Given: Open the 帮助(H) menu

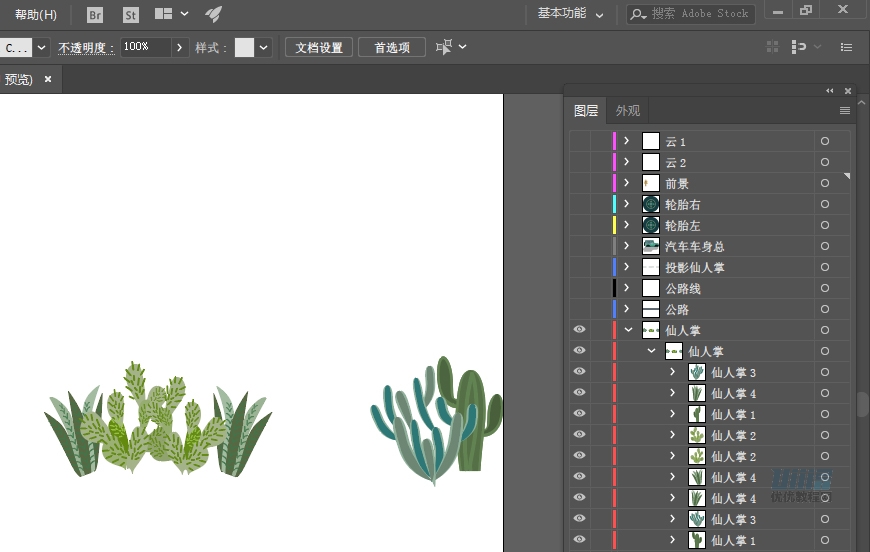Looking at the screenshot, I should tap(35, 15).
